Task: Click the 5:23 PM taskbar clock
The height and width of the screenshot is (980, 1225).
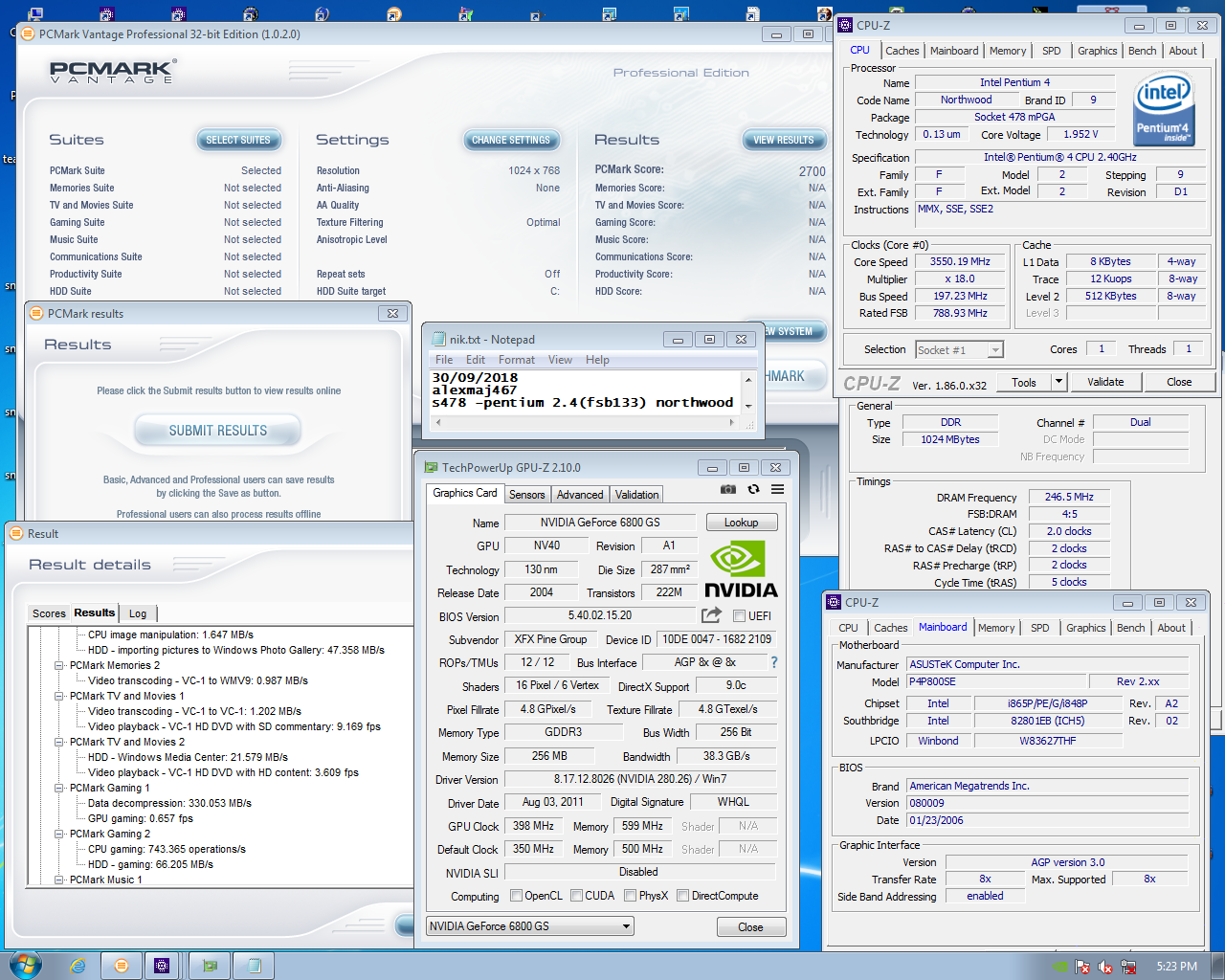Action: point(1176,967)
